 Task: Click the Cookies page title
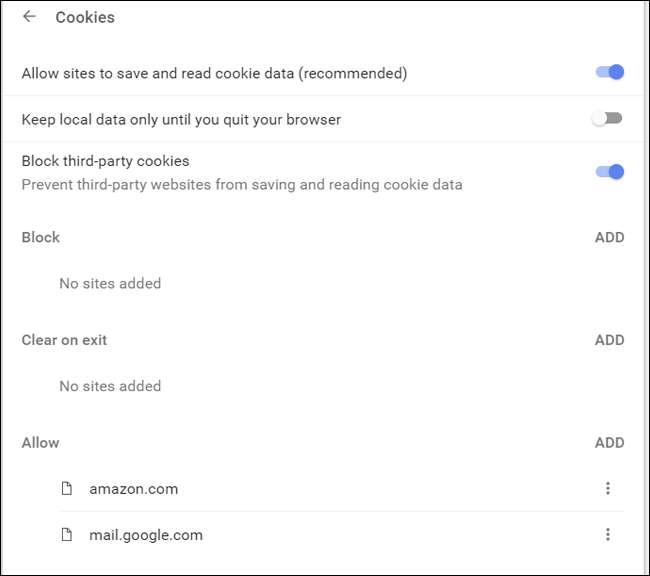click(x=85, y=17)
